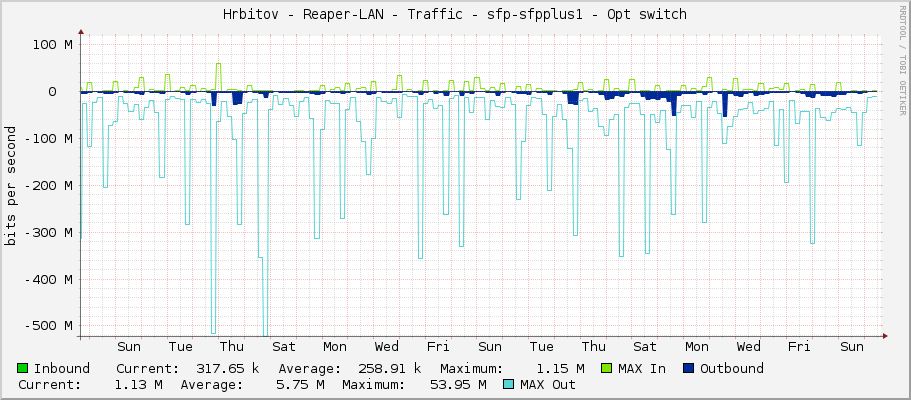
Task: Click the '100 M' y-axis label
Action: click(x=52, y=45)
